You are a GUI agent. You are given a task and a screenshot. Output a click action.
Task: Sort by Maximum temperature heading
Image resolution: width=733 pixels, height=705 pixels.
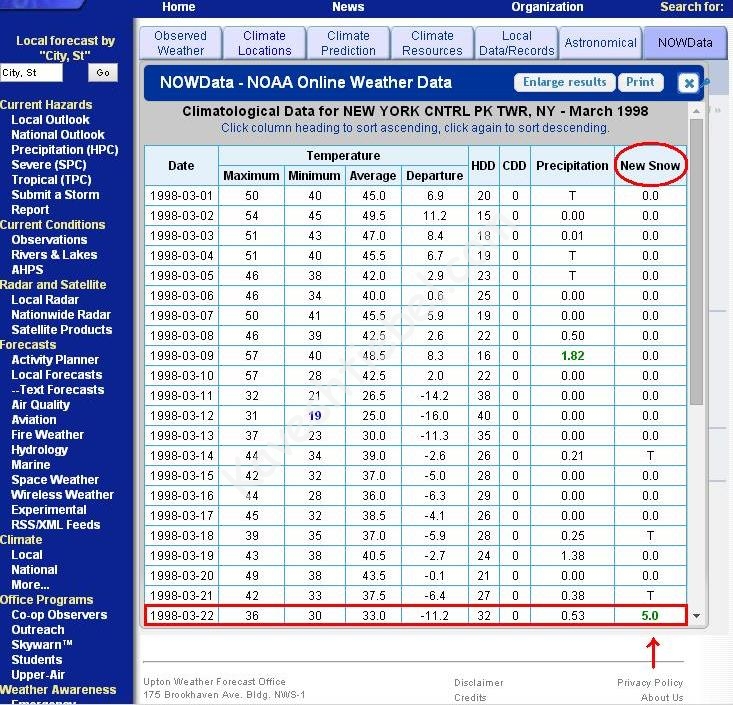coord(251,176)
